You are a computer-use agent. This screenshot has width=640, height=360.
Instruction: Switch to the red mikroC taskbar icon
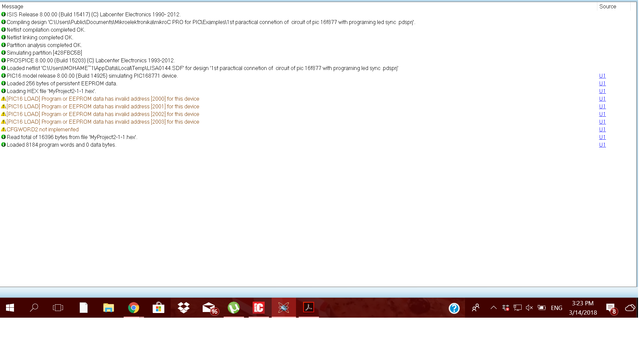click(259, 308)
